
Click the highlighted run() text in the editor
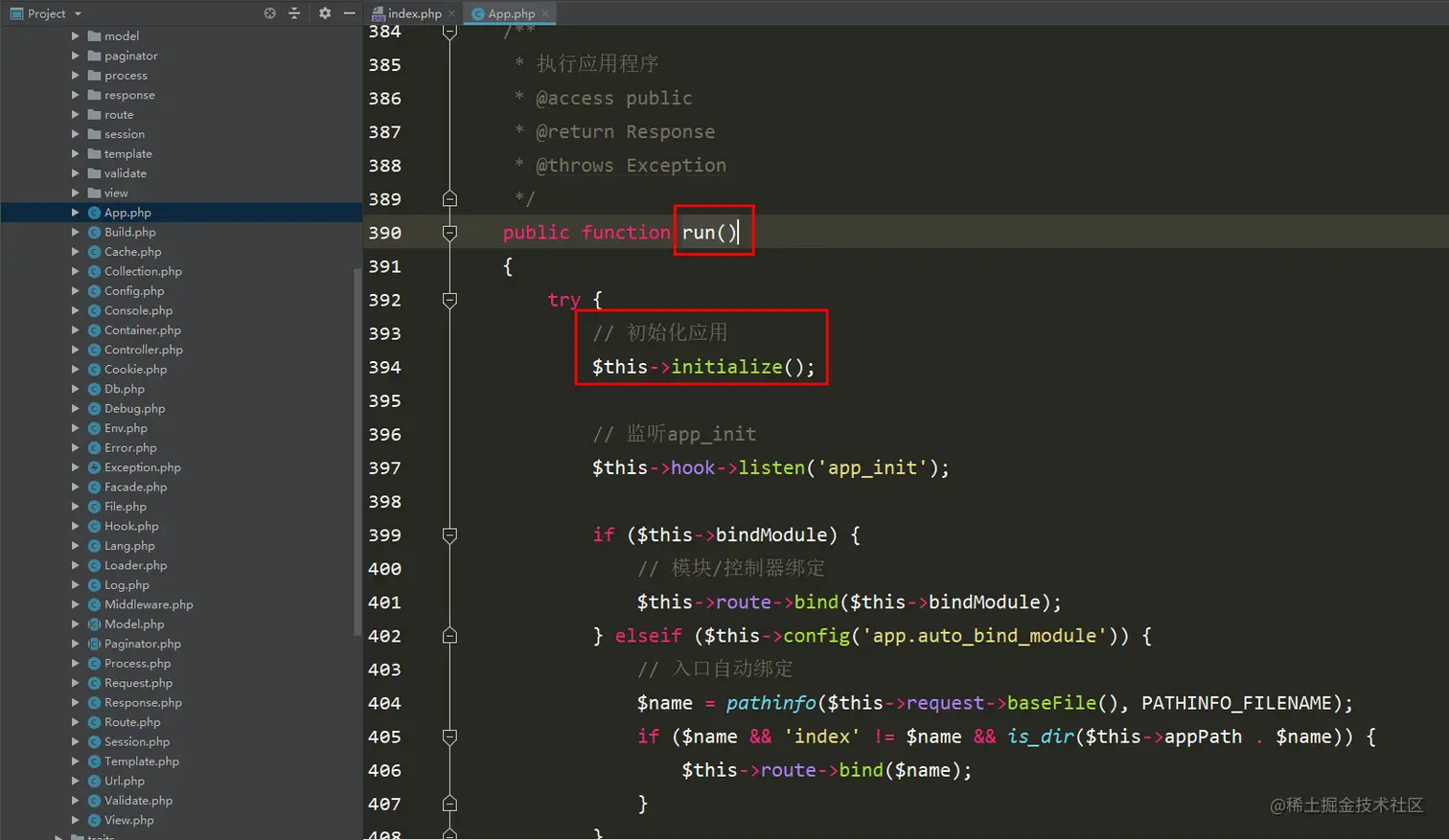(711, 232)
